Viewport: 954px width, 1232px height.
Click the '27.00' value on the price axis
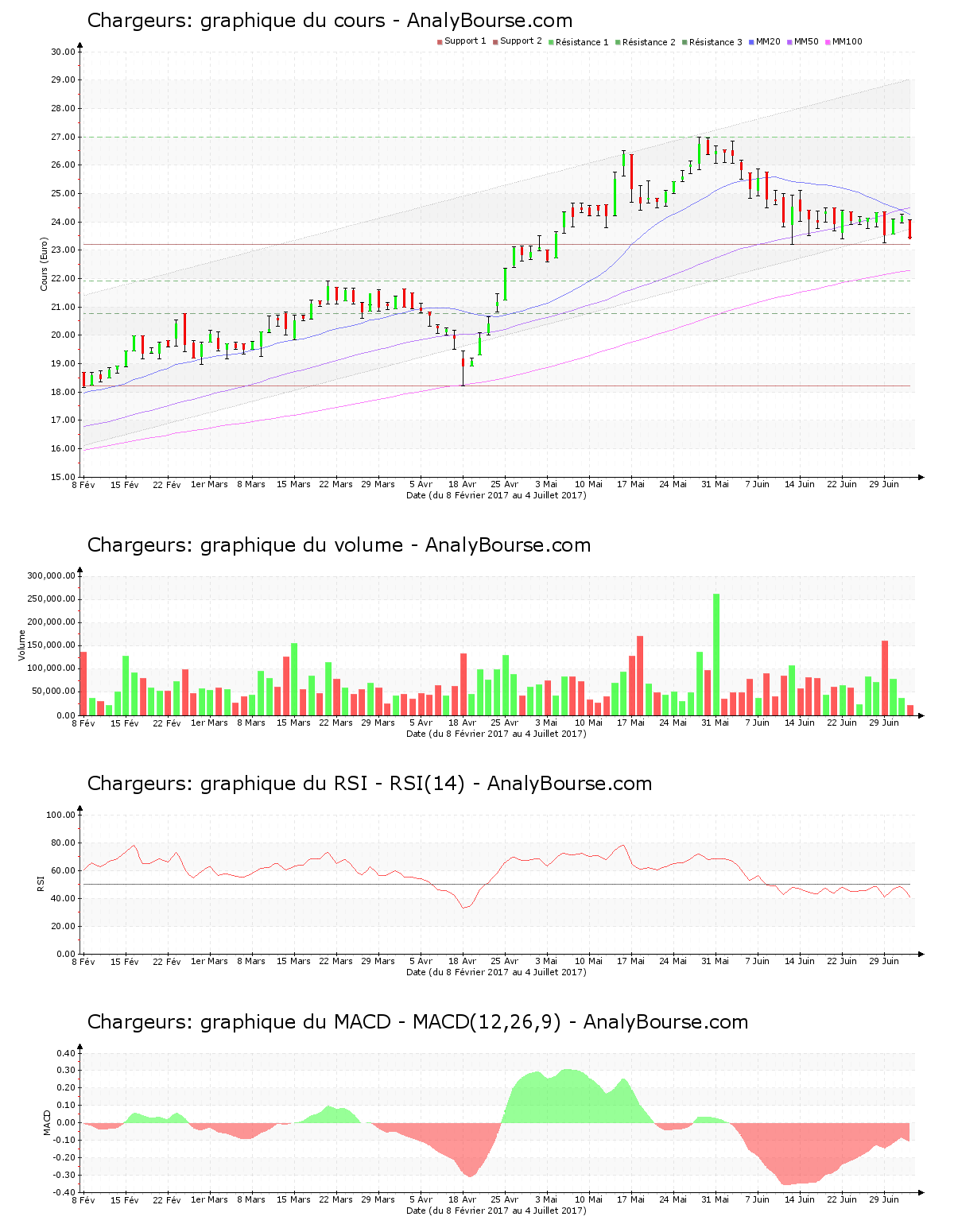pos(64,137)
